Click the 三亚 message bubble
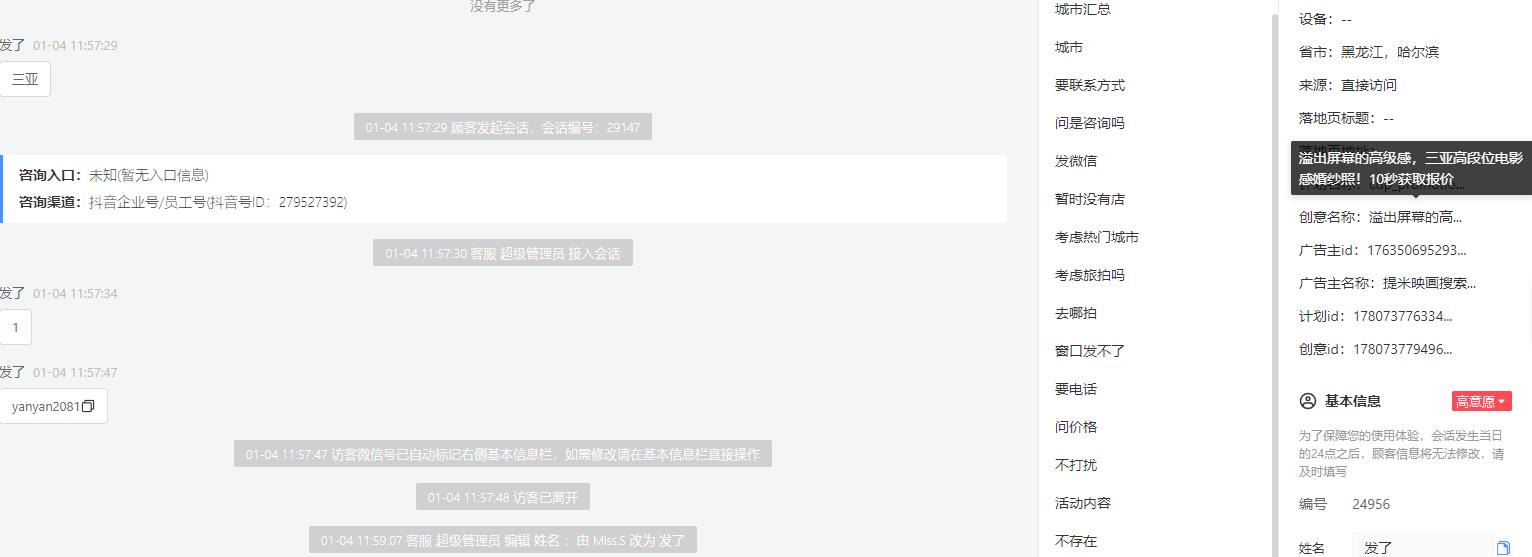Image resolution: width=1532 pixels, height=557 pixels. tap(25, 79)
